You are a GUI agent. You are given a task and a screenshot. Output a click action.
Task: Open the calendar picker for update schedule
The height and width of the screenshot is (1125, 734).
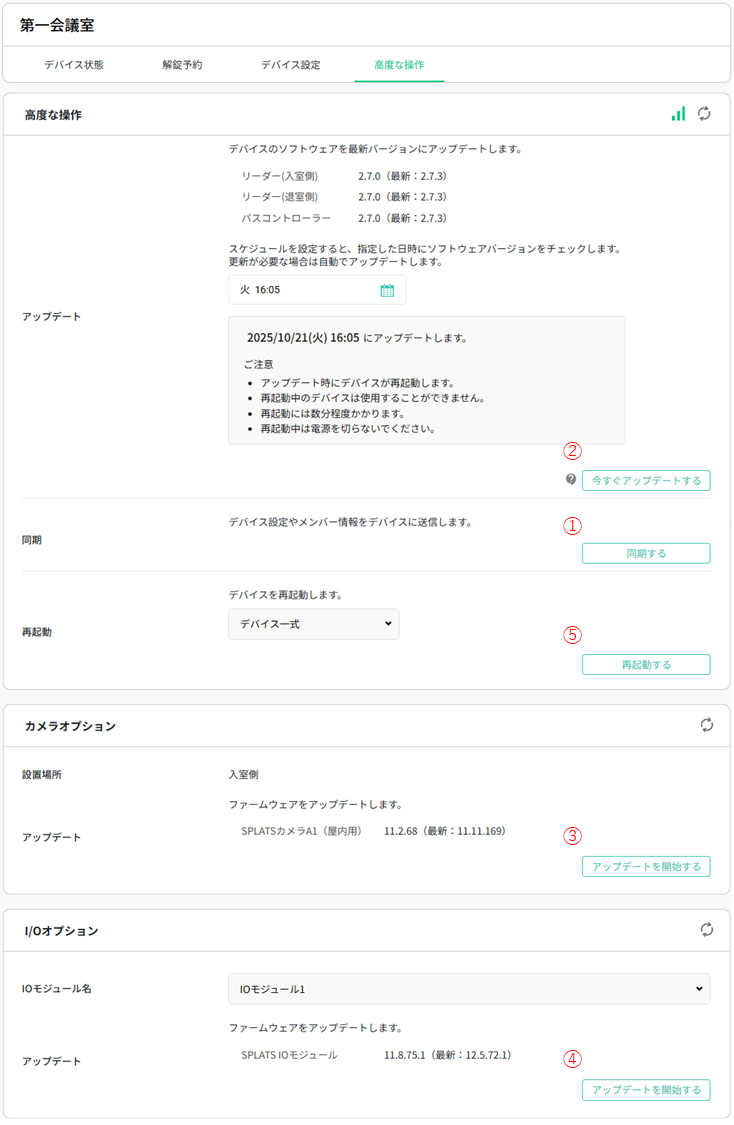(x=387, y=290)
